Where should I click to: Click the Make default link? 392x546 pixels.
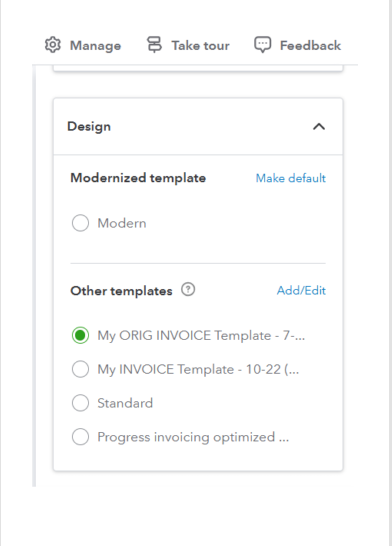tap(291, 178)
